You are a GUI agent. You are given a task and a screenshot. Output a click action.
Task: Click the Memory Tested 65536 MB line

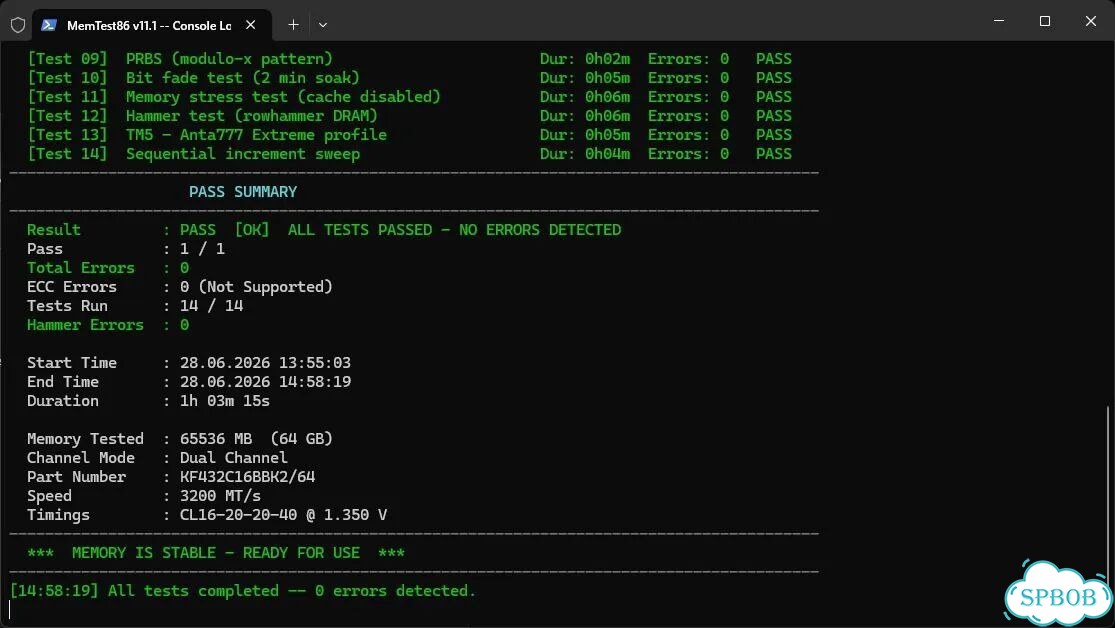pyautogui.click(x=180, y=439)
